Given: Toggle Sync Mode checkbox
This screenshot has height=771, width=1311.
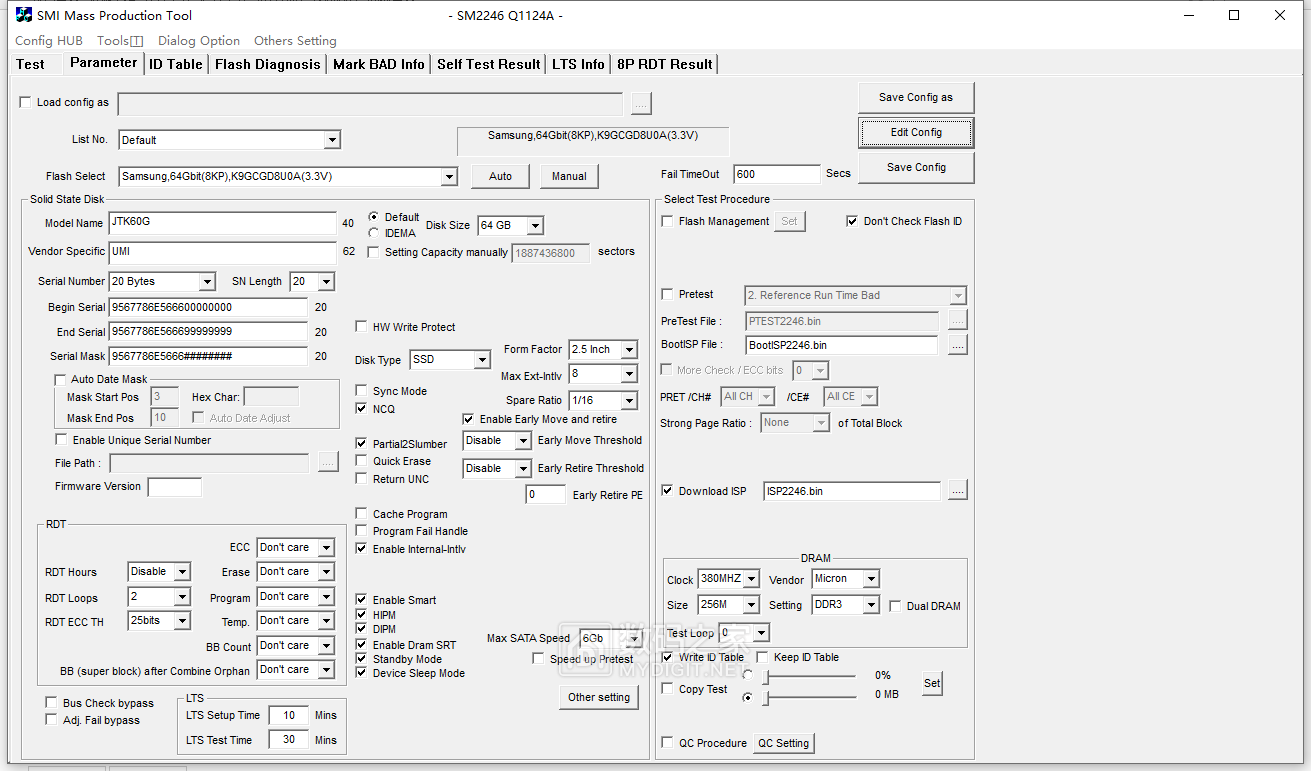Looking at the screenshot, I should 362,391.
